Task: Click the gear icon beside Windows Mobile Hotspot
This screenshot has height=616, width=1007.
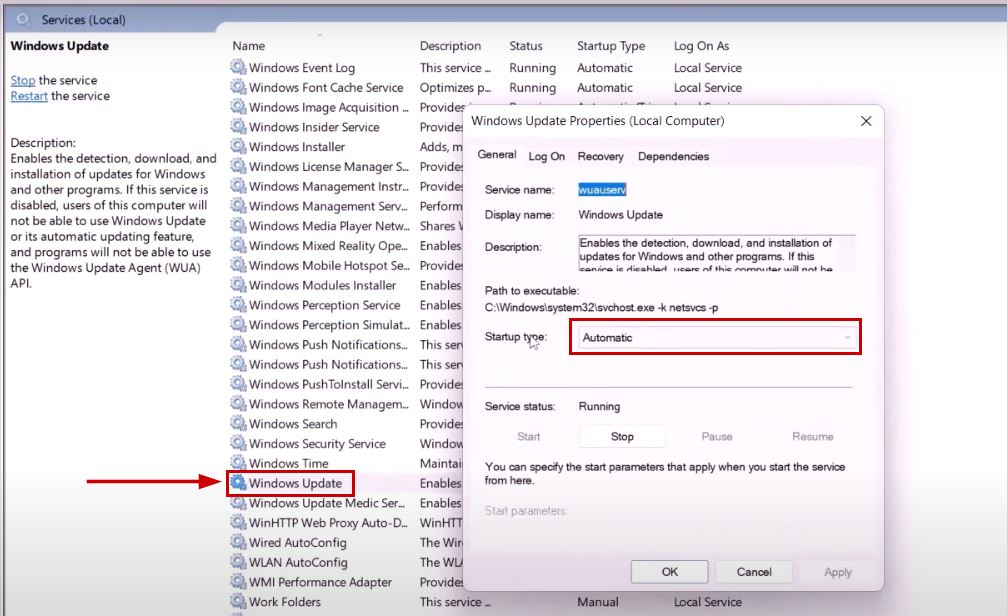Action: pyautogui.click(x=238, y=265)
